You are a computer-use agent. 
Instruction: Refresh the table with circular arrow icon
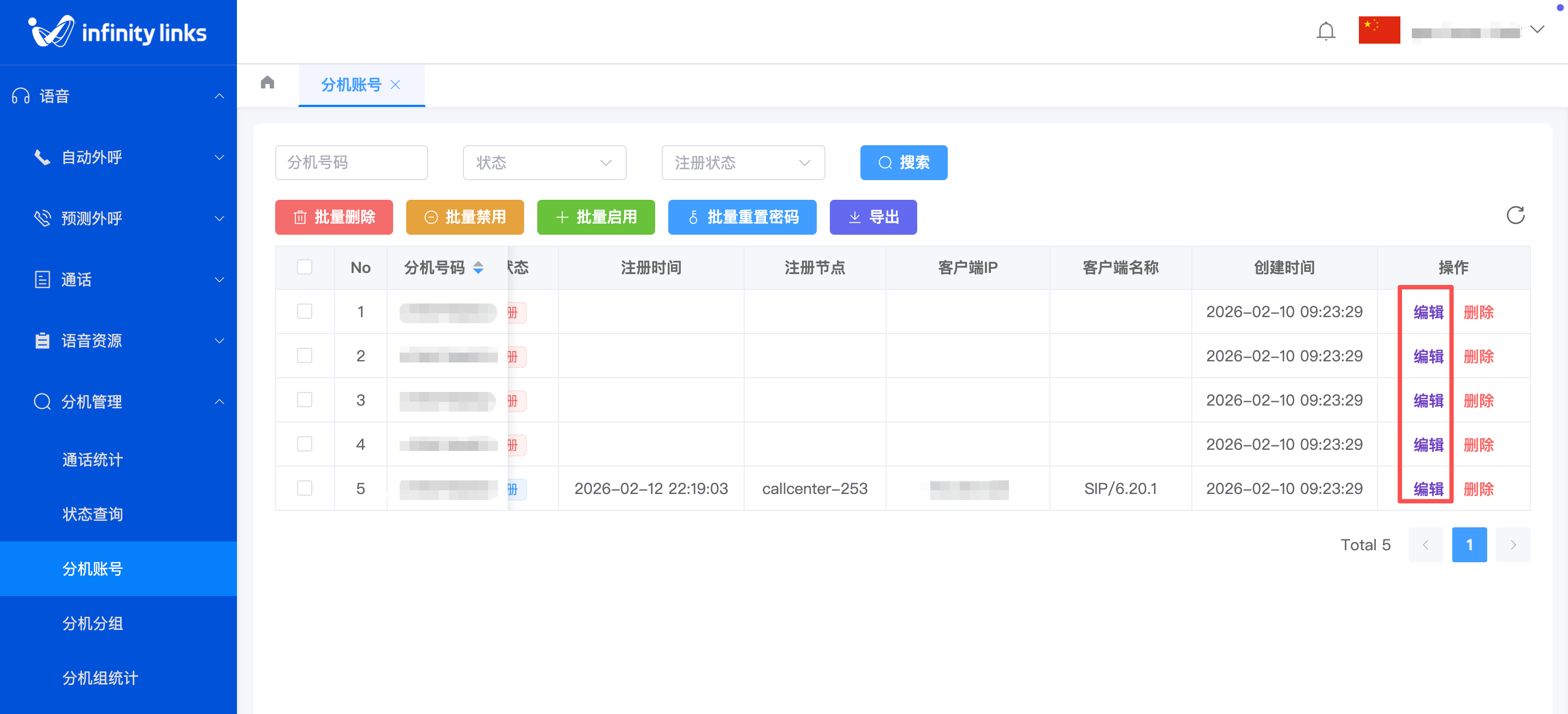tap(1515, 216)
